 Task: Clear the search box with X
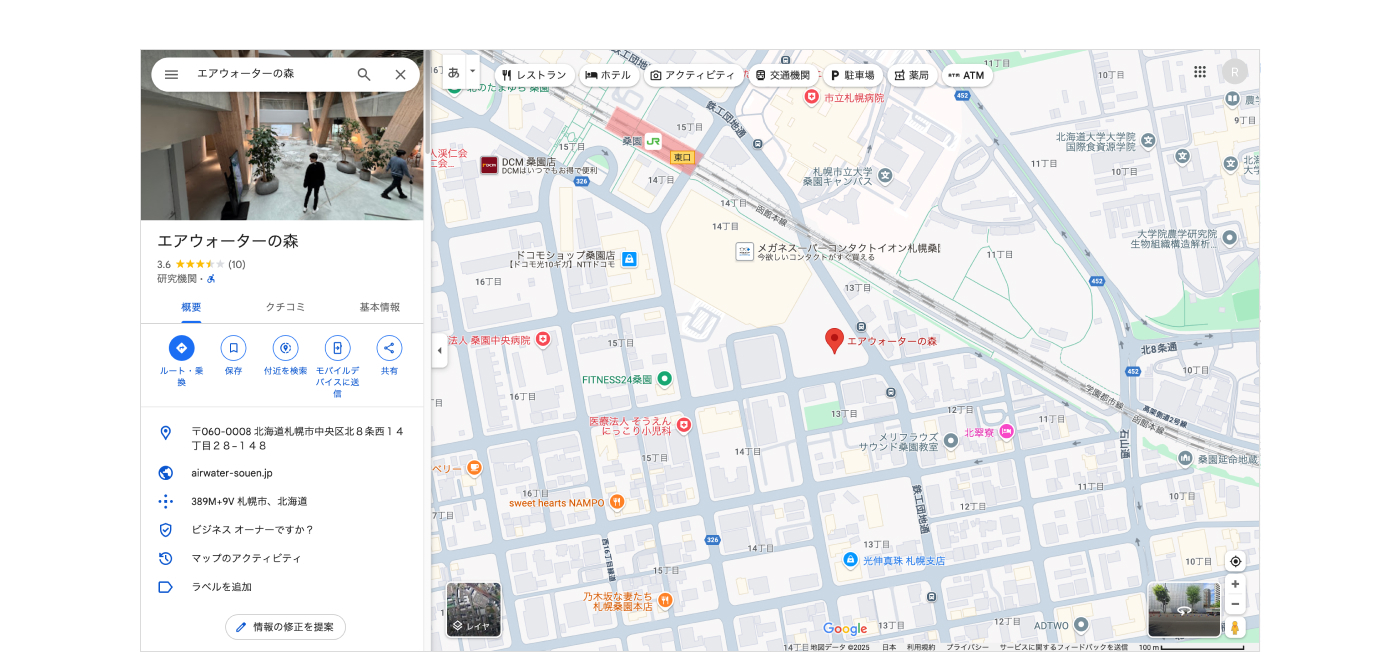(400, 75)
